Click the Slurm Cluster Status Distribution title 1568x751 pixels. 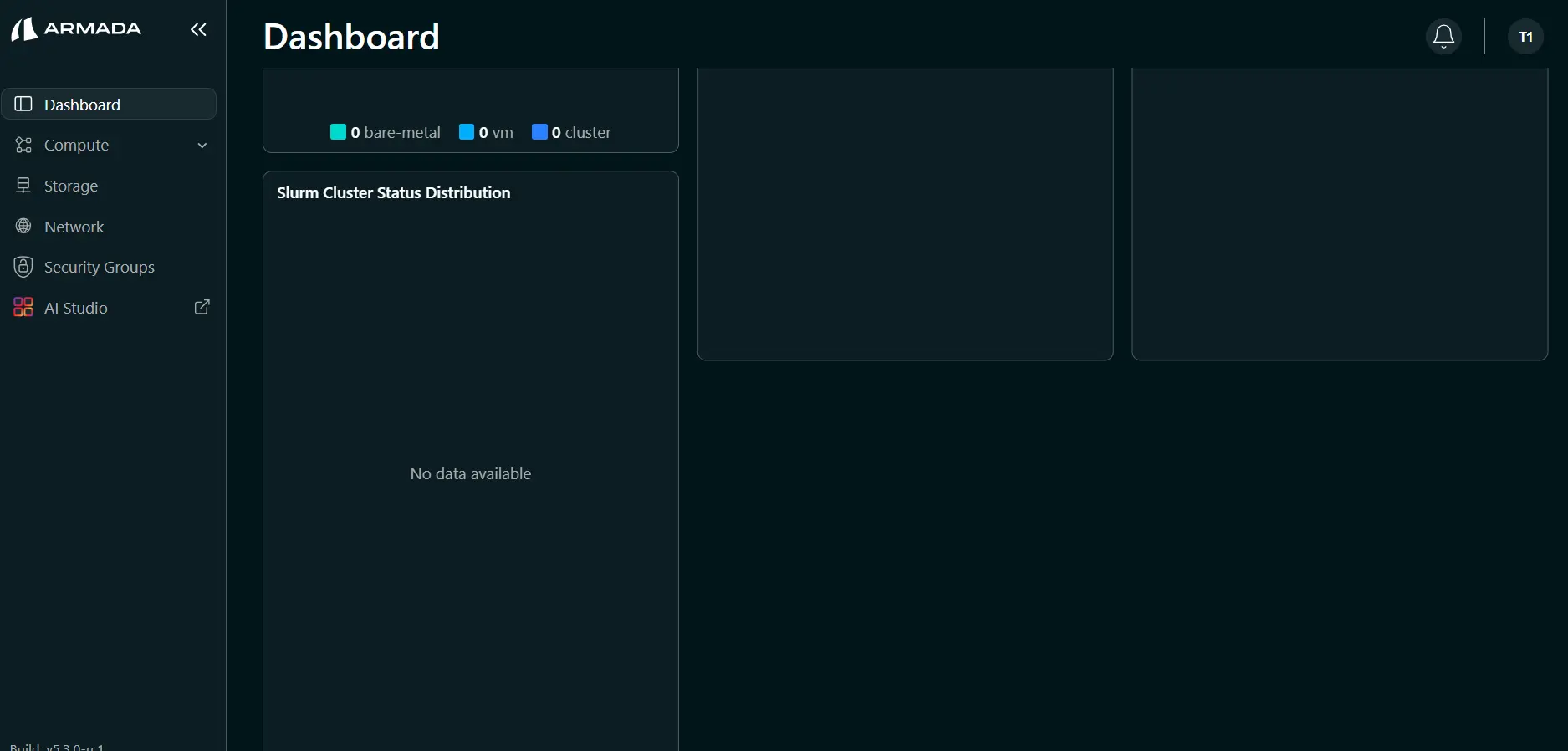tap(393, 192)
